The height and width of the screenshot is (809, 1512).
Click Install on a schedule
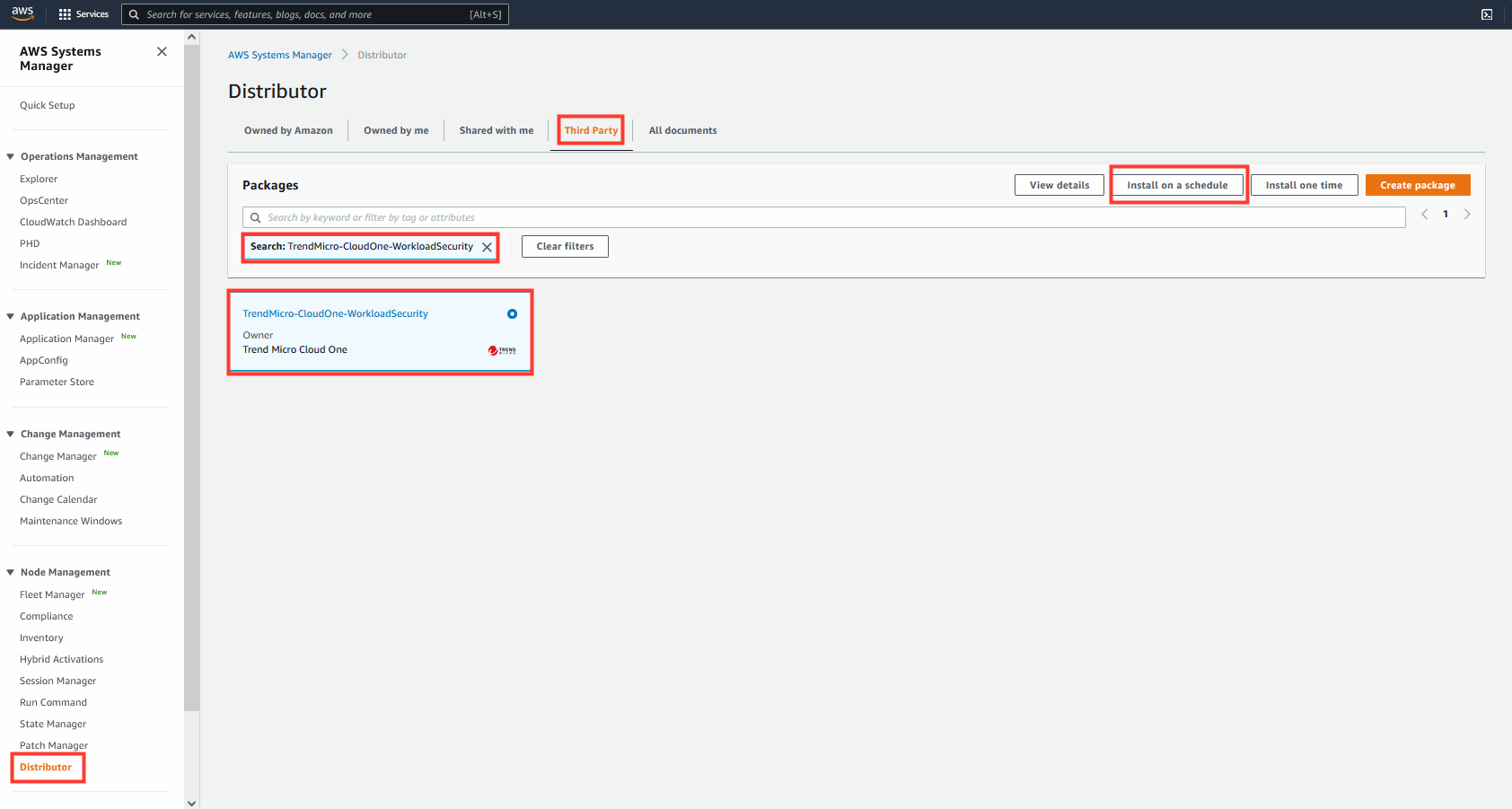point(1177,185)
